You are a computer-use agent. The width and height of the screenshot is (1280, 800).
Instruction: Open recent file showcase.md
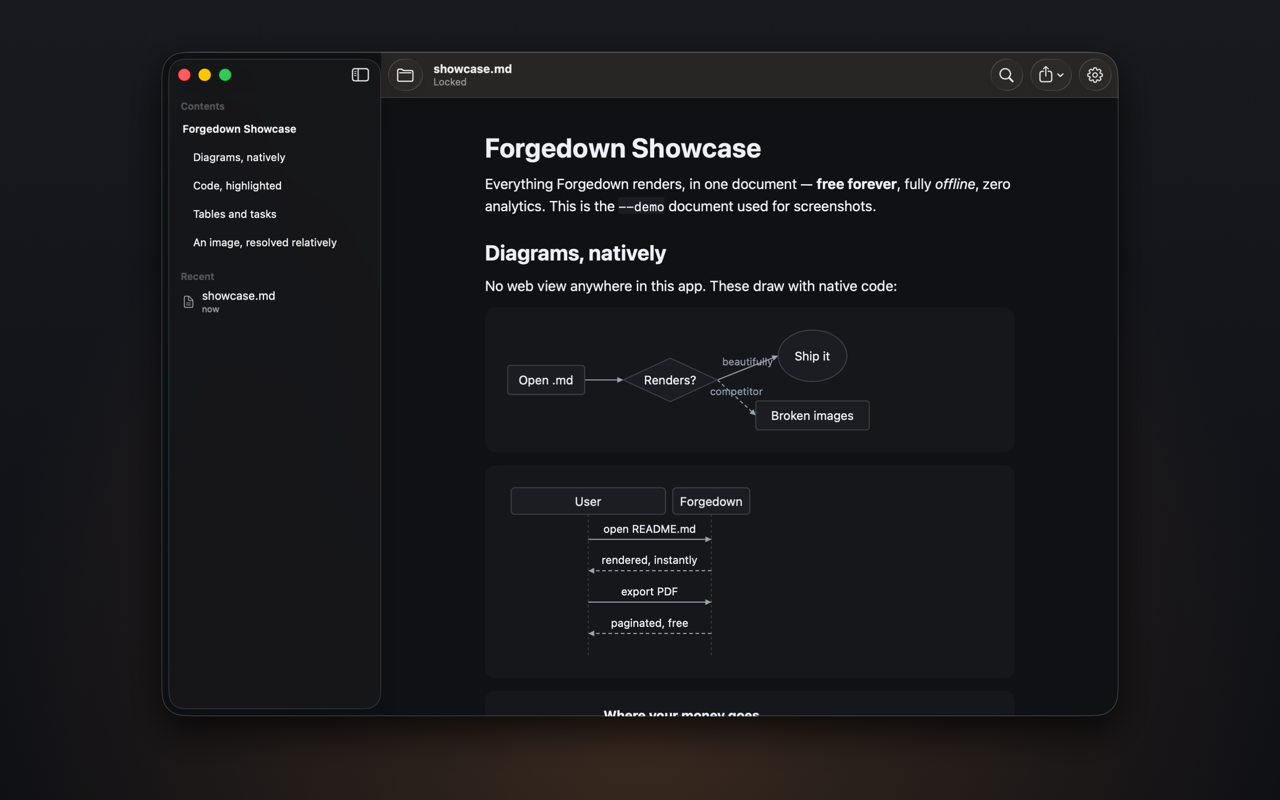pos(275,302)
